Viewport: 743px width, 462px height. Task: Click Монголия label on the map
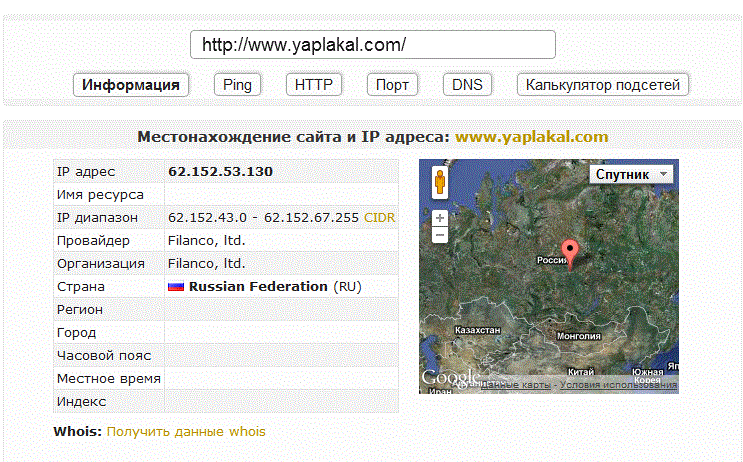point(579,336)
